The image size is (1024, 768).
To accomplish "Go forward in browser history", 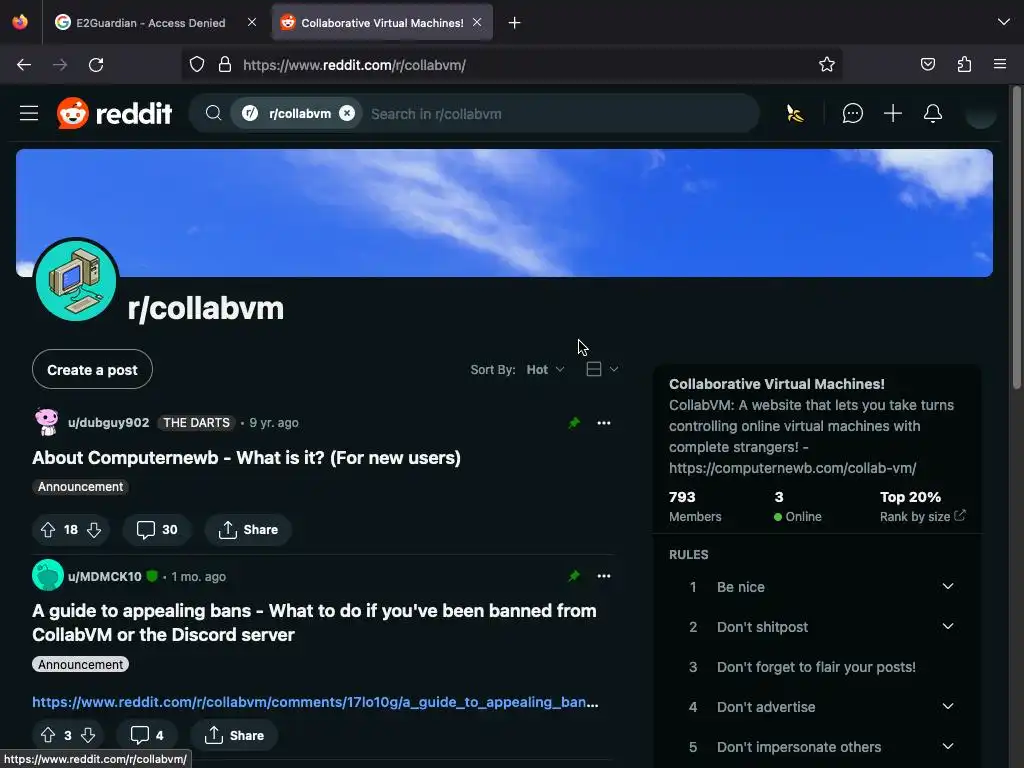I will pos(60,65).
